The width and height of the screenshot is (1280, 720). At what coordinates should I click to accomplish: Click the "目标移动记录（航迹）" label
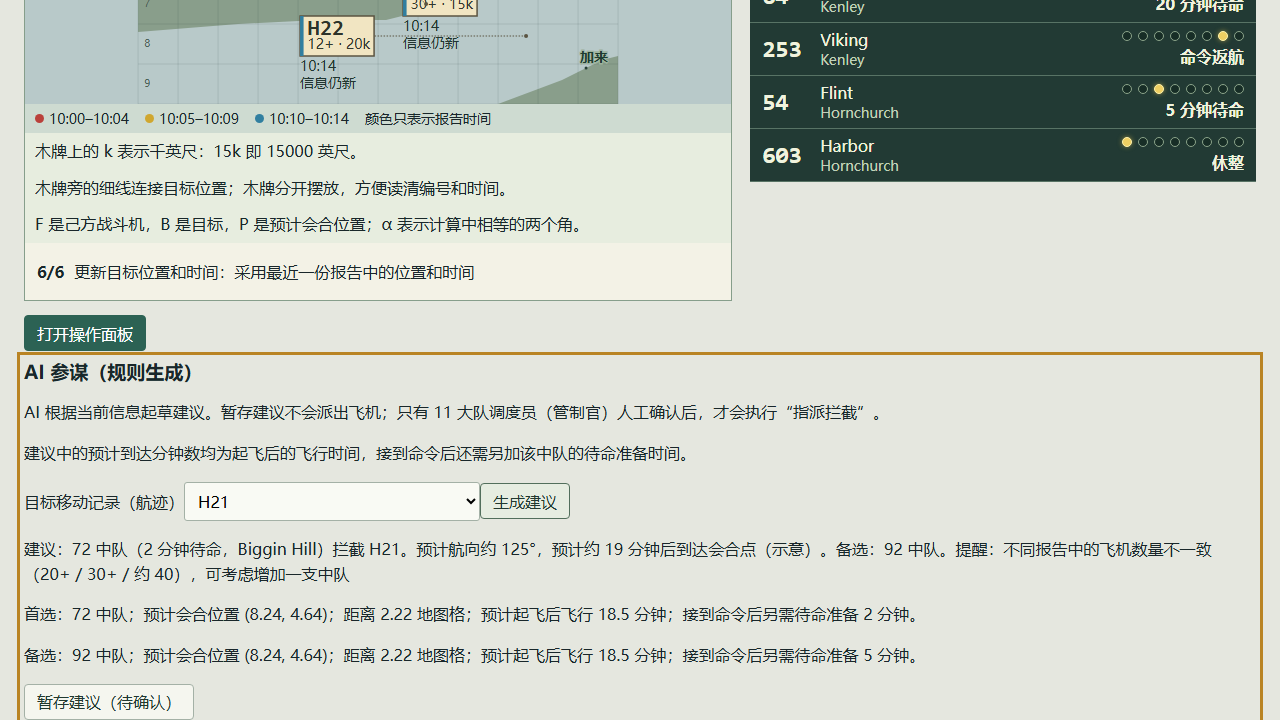click(101, 502)
